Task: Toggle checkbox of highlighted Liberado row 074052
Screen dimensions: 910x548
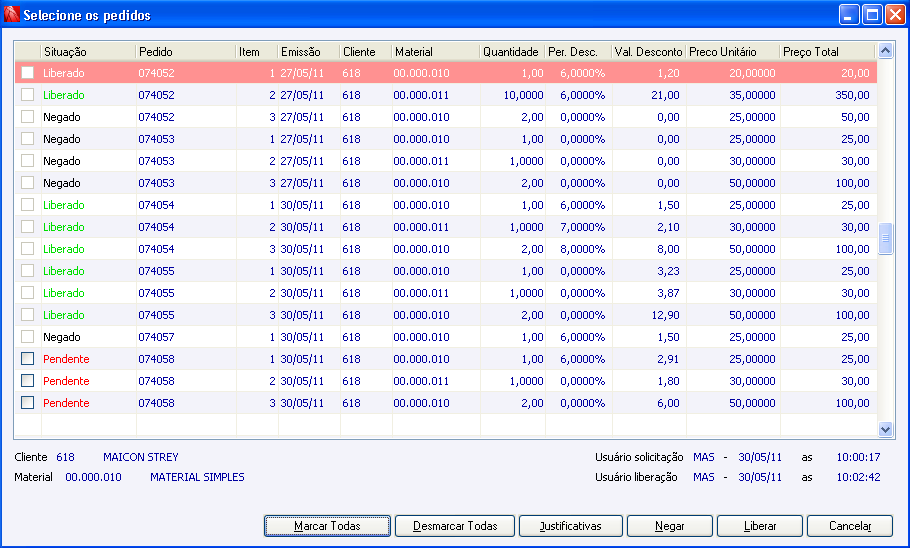Action: coord(27,73)
